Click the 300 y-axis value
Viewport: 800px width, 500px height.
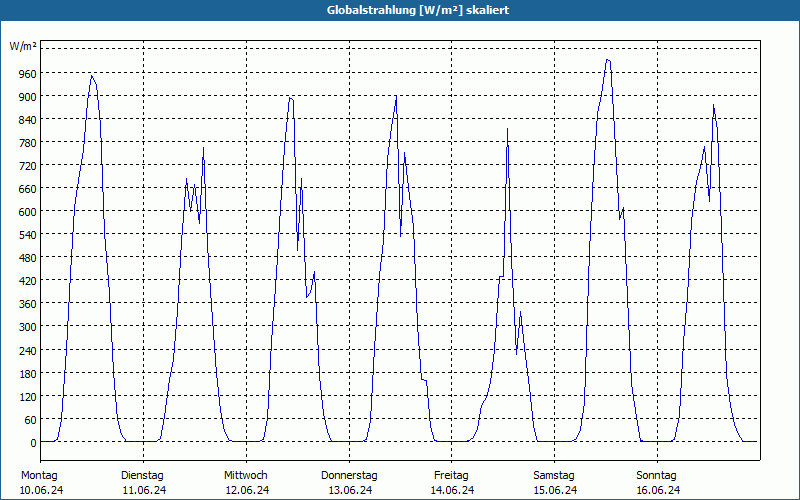[27, 328]
